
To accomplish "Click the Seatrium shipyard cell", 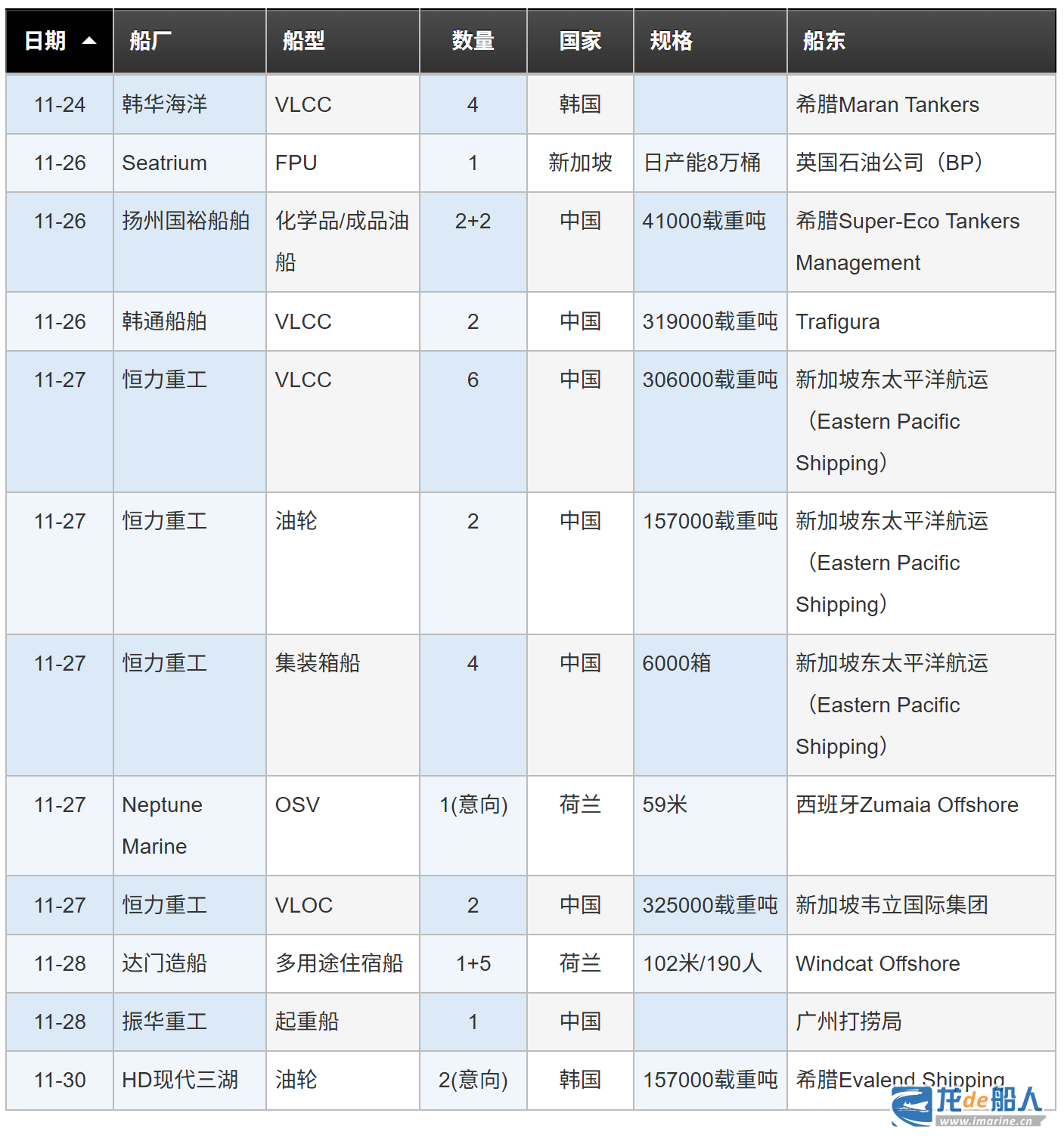I will pos(164,163).
